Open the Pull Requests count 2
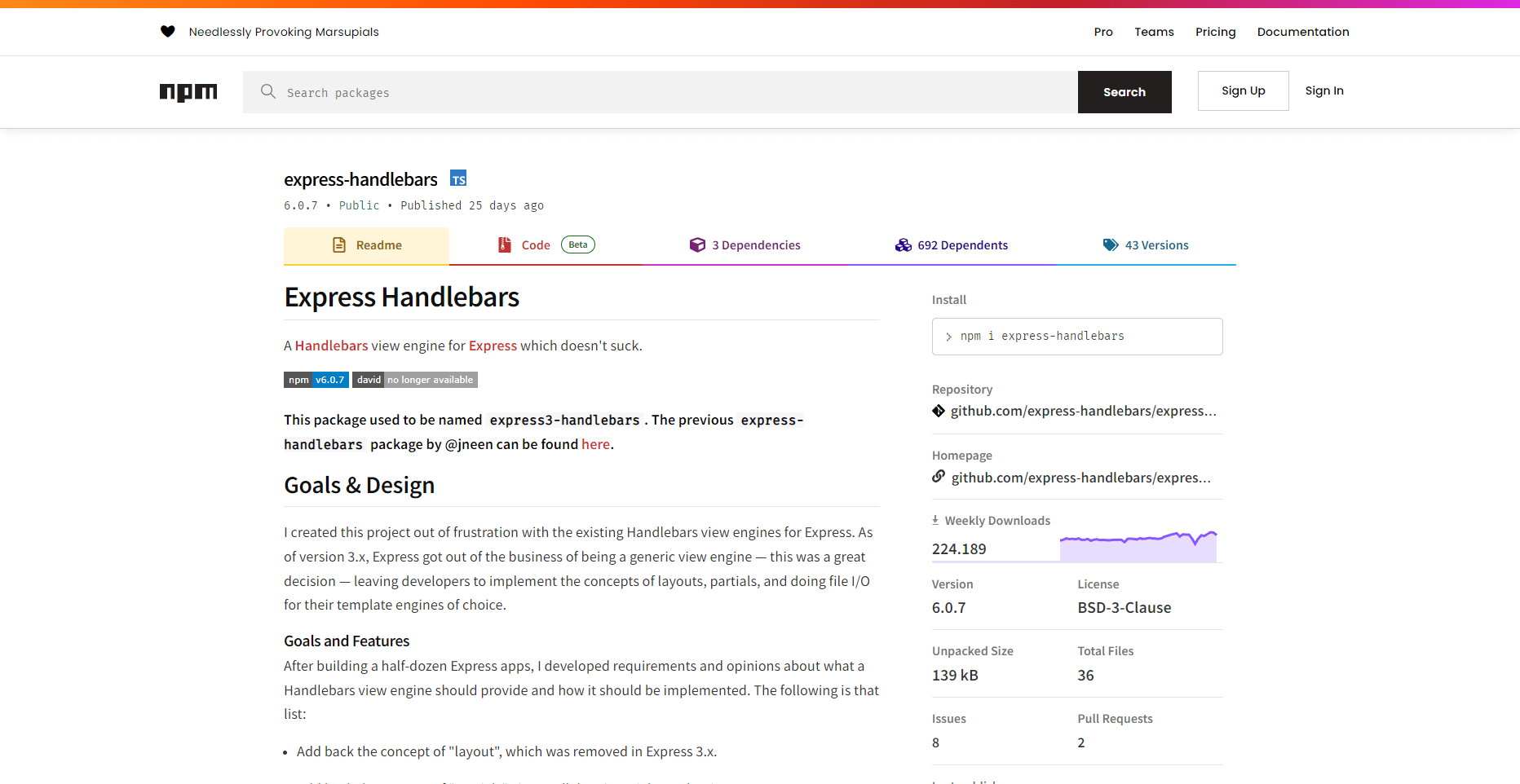The width and height of the screenshot is (1520, 784). (x=1080, y=743)
